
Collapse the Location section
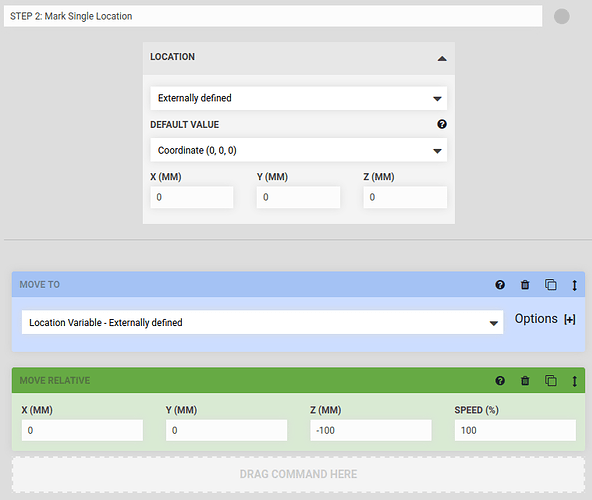442,59
